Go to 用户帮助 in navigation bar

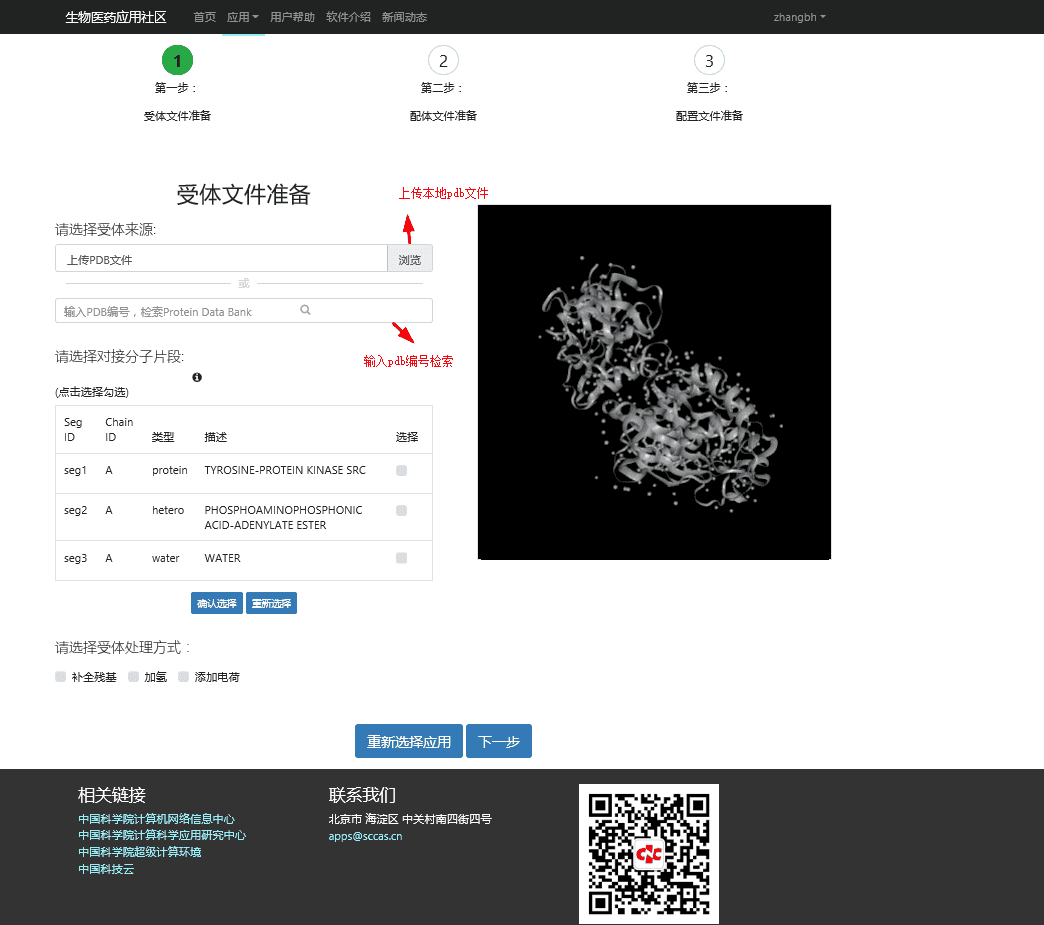pos(292,17)
